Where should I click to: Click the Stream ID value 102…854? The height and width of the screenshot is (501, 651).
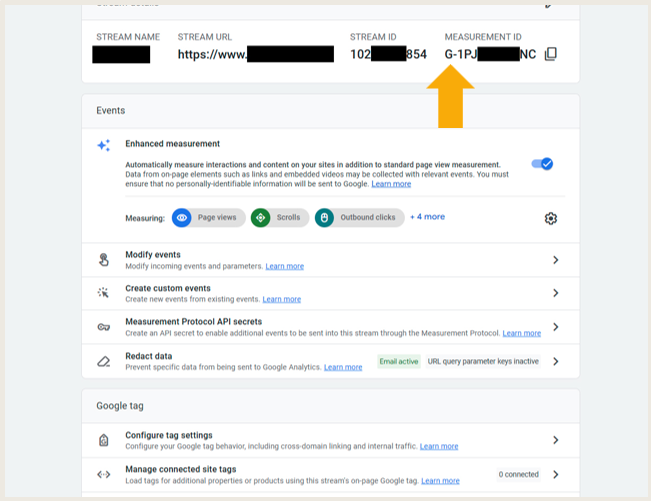coord(388,54)
